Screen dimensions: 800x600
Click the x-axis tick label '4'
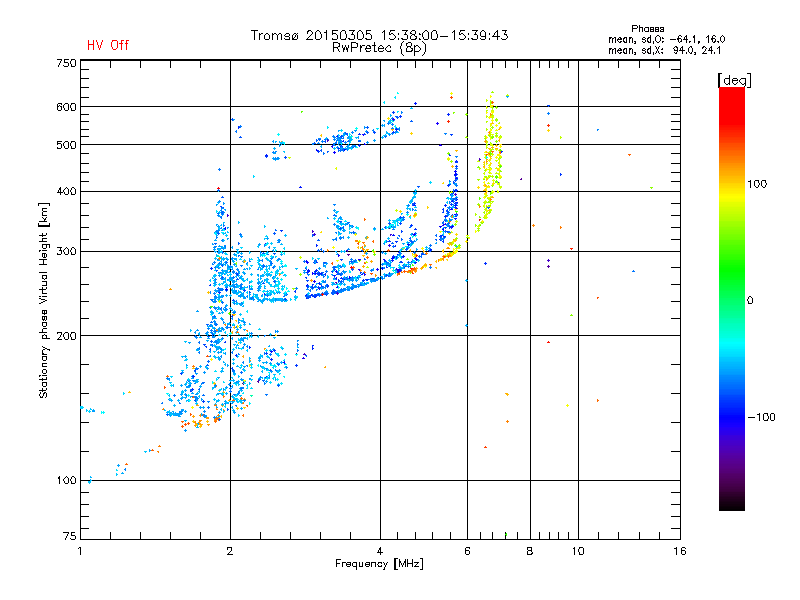[x=380, y=551]
